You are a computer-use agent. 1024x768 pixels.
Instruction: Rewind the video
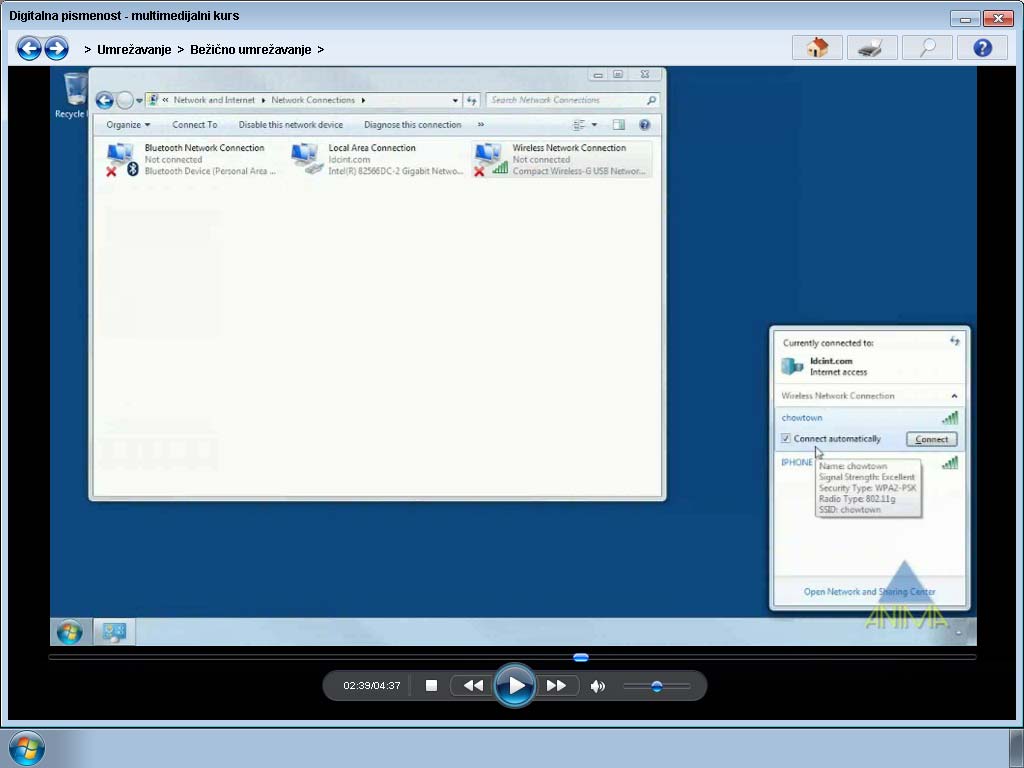(473, 686)
